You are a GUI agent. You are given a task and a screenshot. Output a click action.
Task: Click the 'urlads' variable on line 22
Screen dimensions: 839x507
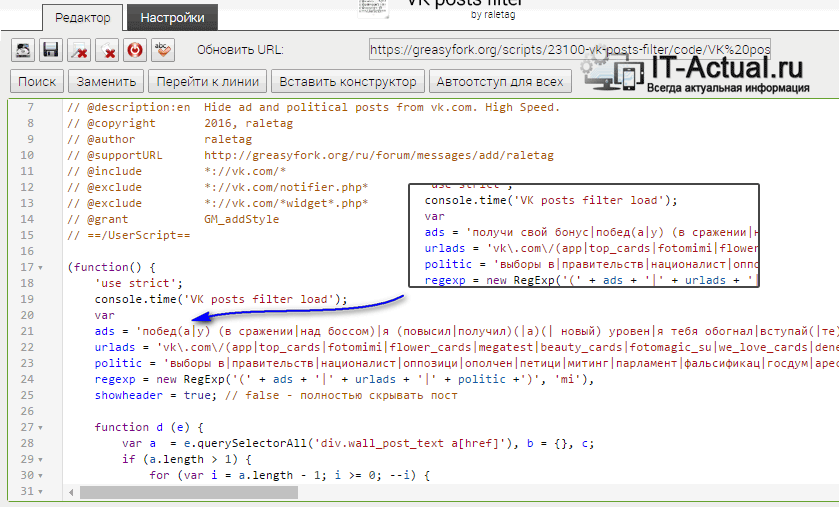[115, 347]
